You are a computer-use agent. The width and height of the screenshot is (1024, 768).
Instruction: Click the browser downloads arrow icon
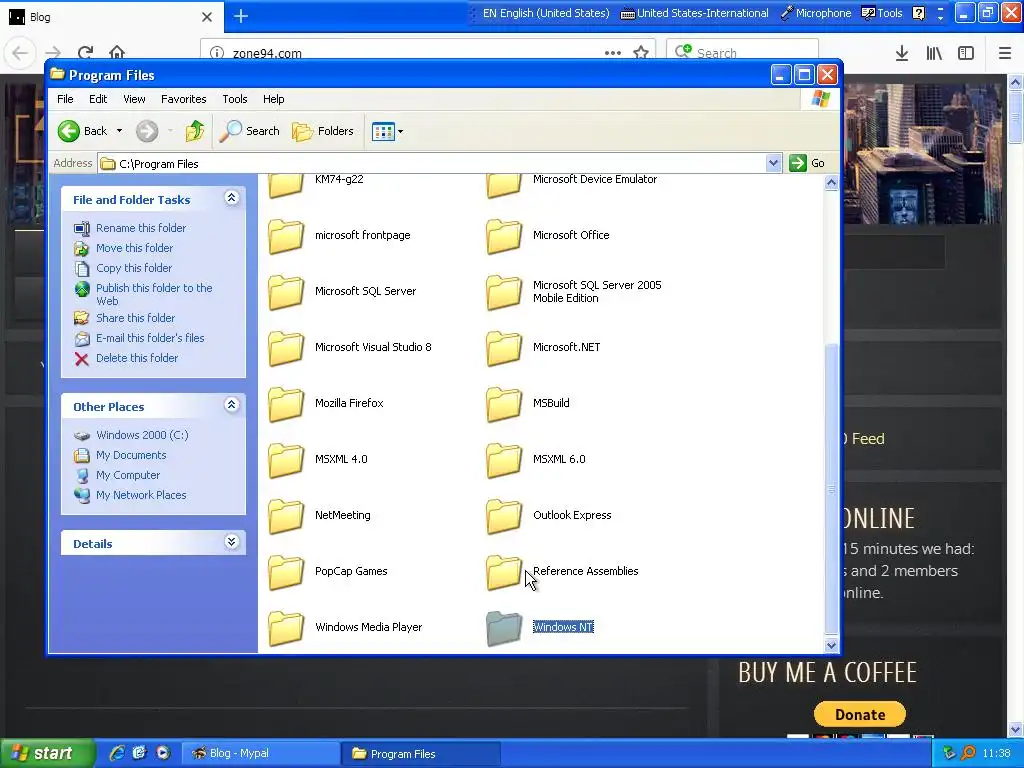pos(902,53)
